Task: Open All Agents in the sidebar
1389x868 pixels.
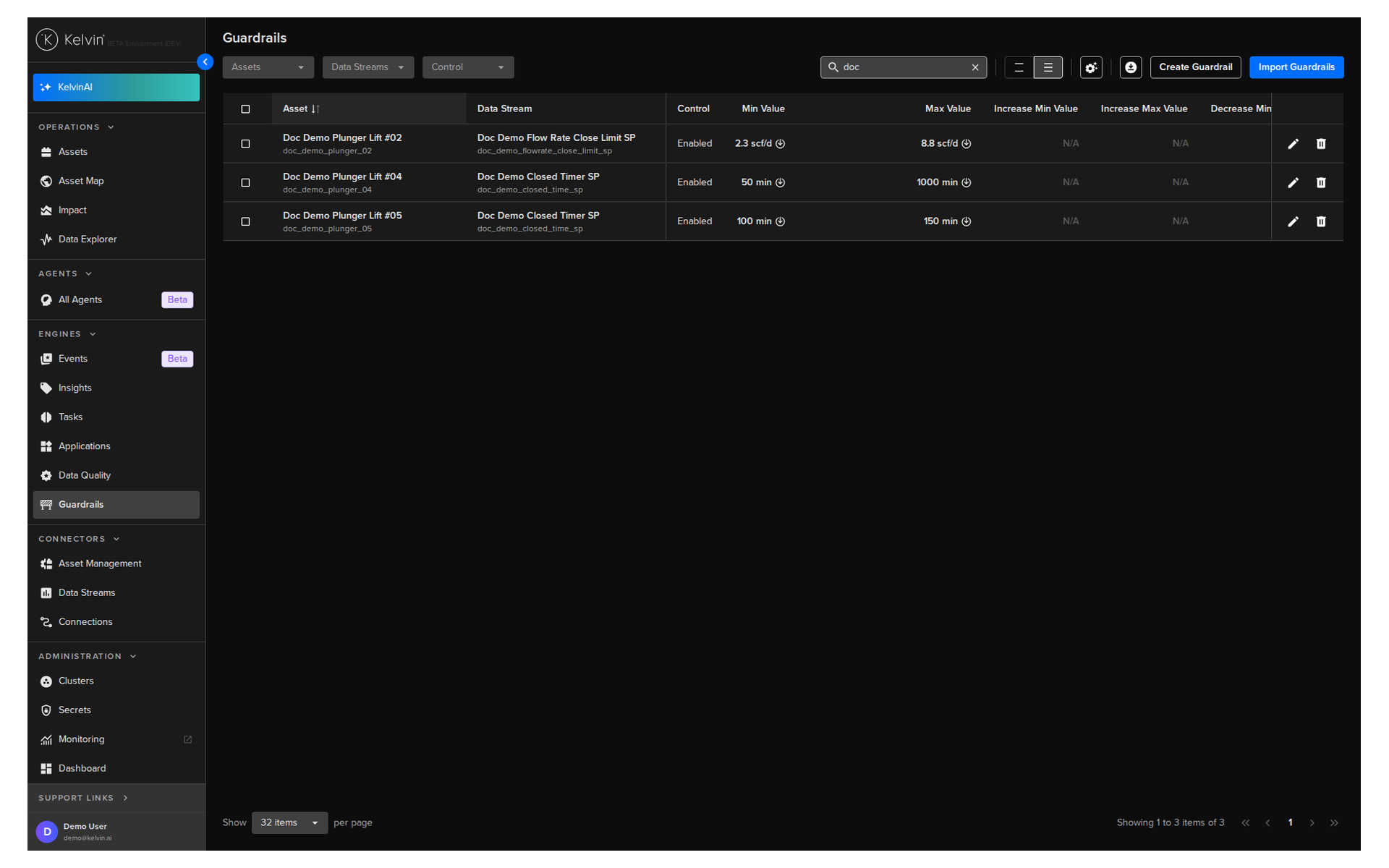Action: pyautogui.click(x=116, y=300)
